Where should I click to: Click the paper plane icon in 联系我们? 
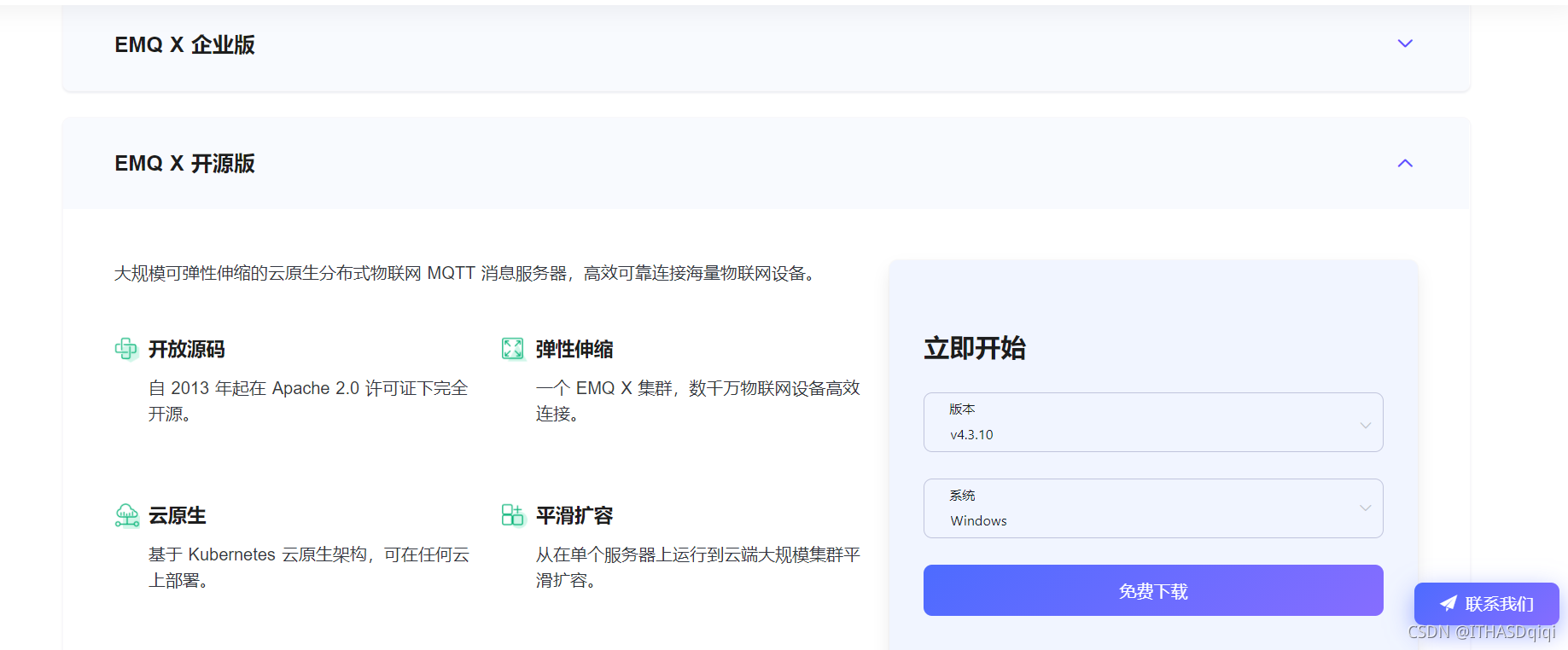(1449, 604)
